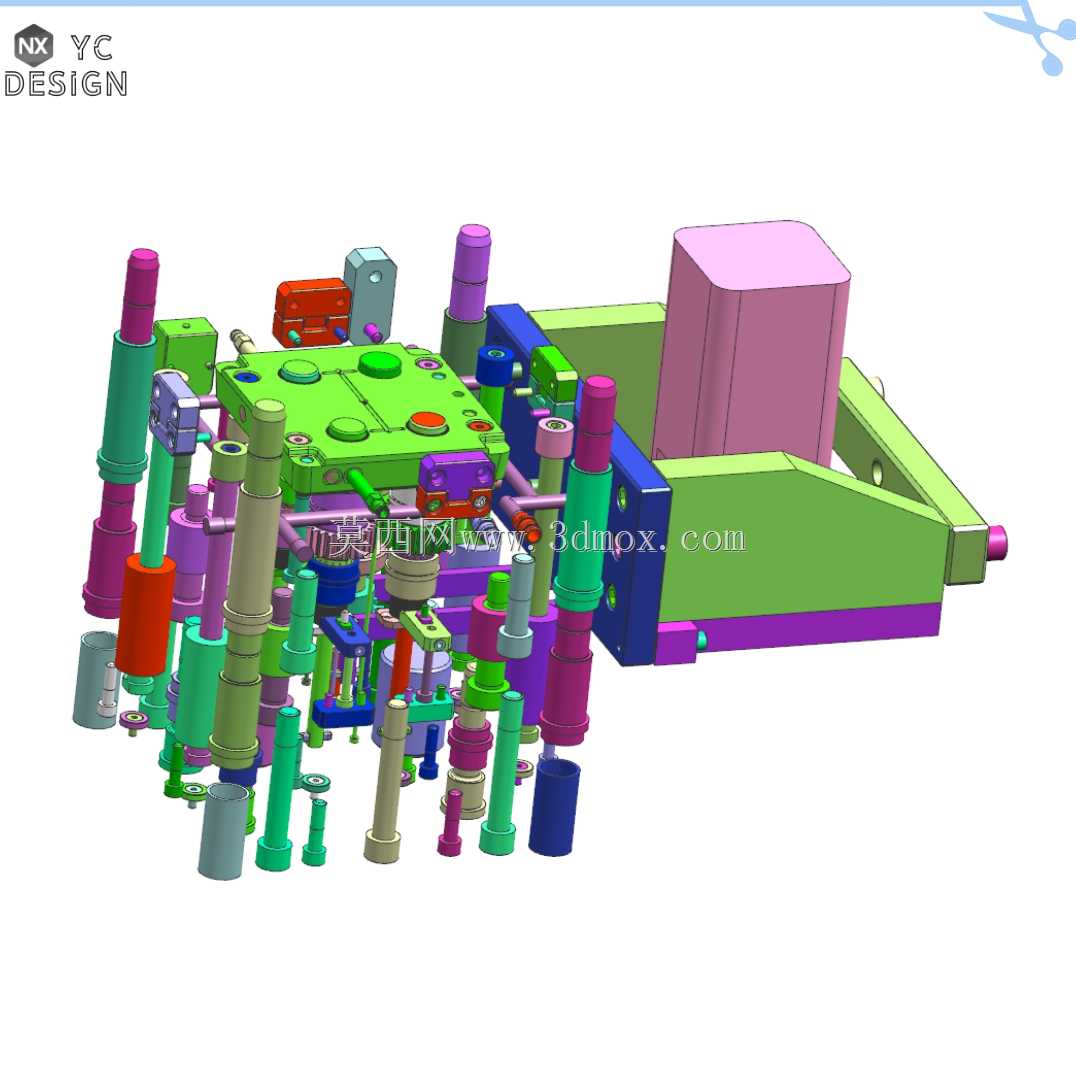This screenshot has width=1076, height=1076.
Task: Select the large pink motor housing block
Action: click(751, 343)
